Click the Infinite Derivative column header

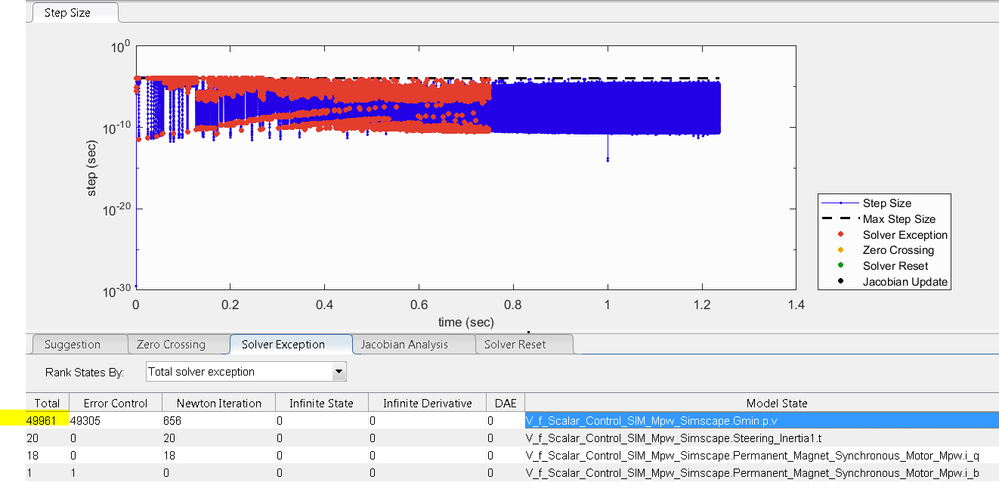pos(428,403)
